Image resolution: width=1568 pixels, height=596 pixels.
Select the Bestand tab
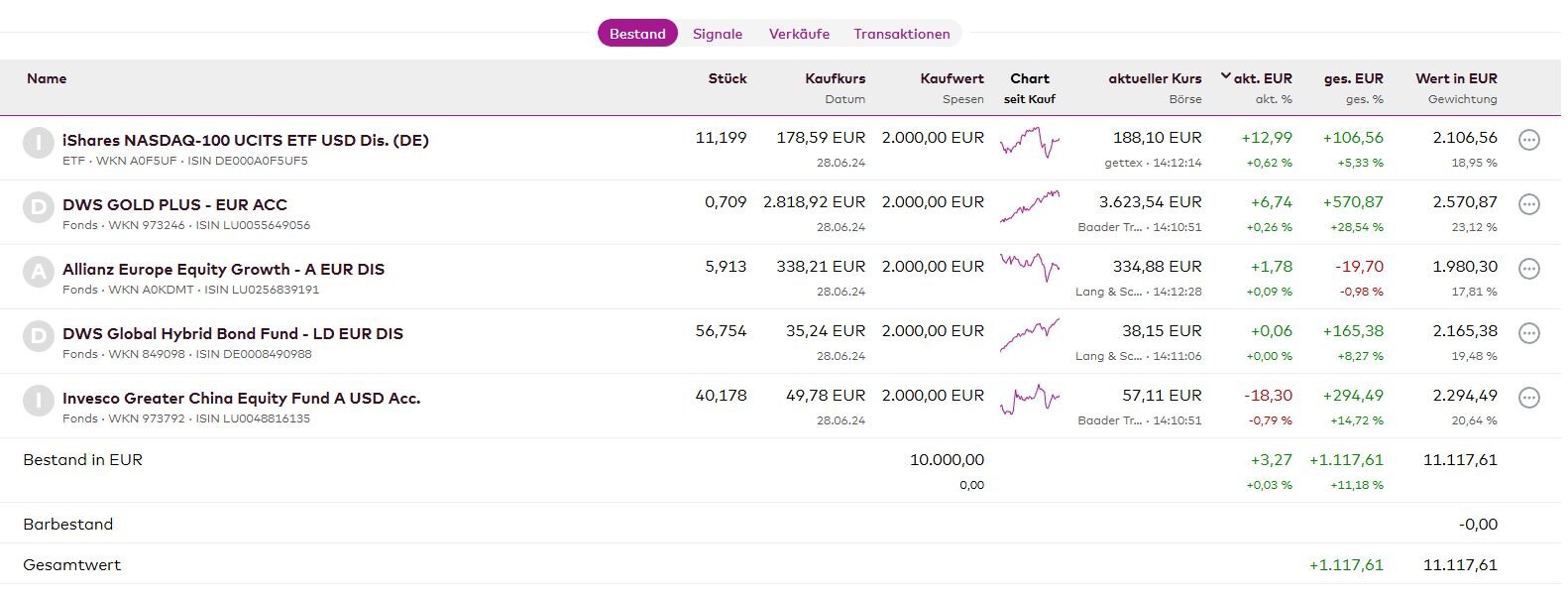637,34
